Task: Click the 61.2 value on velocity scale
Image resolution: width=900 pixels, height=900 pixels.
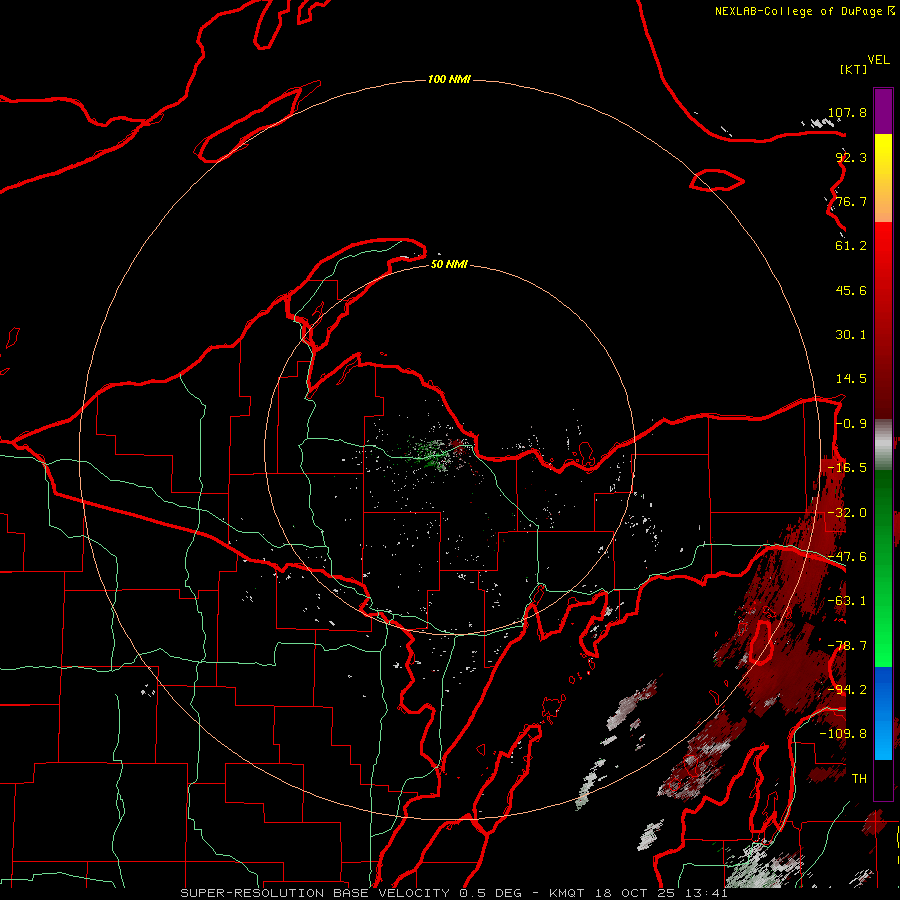Action: [x=851, y=246]
